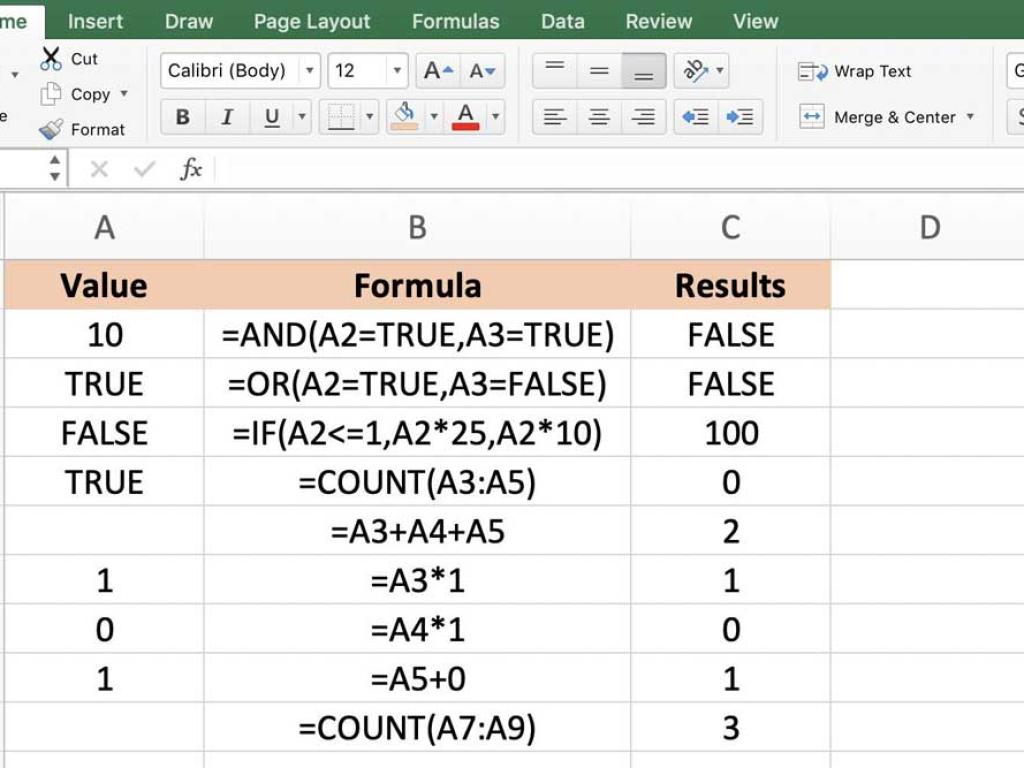Viewport: 1024px width, 768px height.
Task: Open the font size dropdown
Action: pyautogui.click(x=397, y=71)
